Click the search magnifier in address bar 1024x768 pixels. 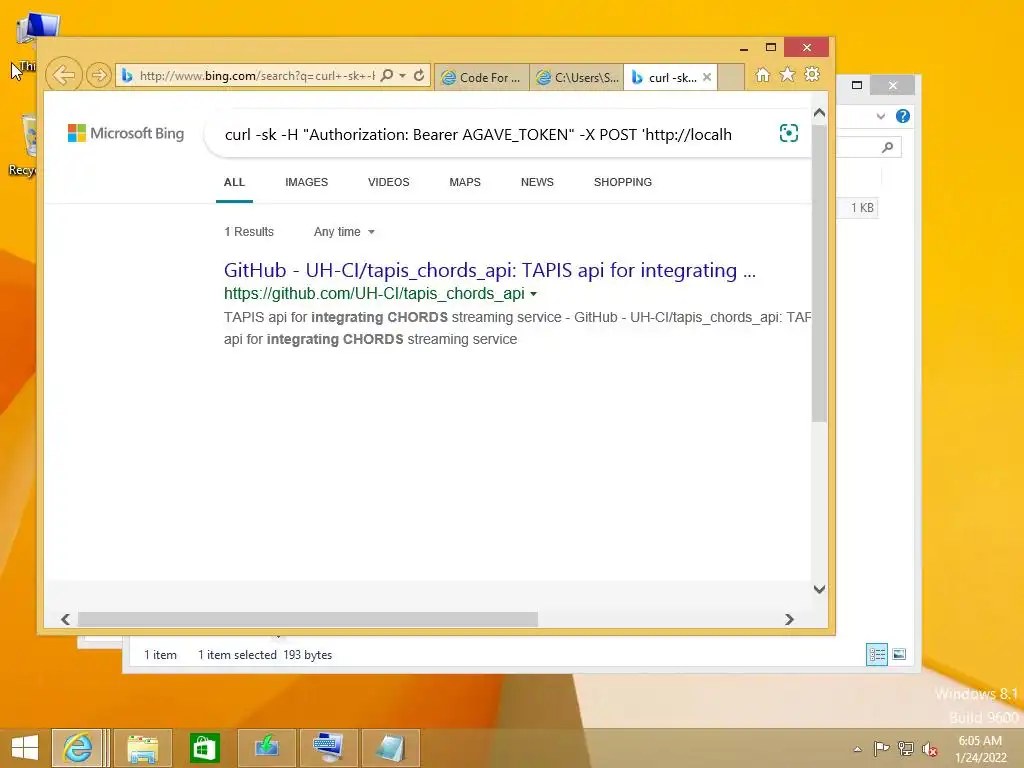(x=387, y=75)
